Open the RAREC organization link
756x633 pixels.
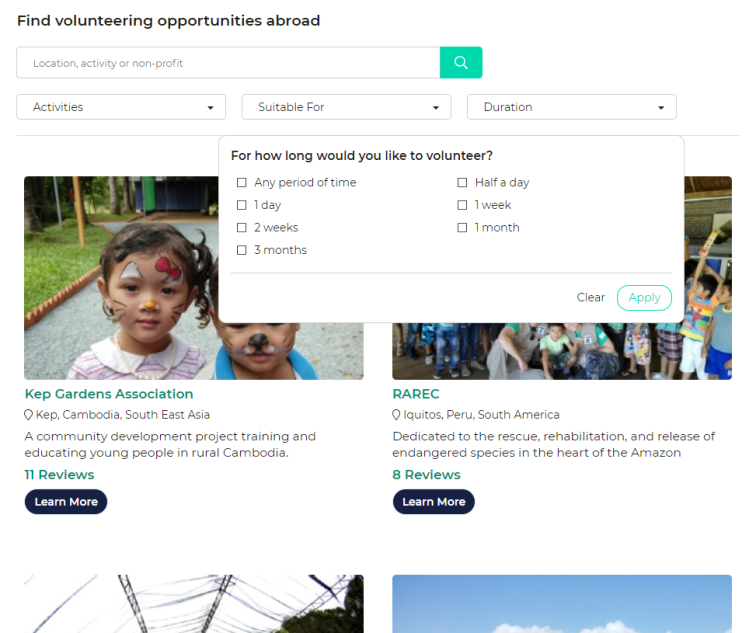[x=416, y=394]
